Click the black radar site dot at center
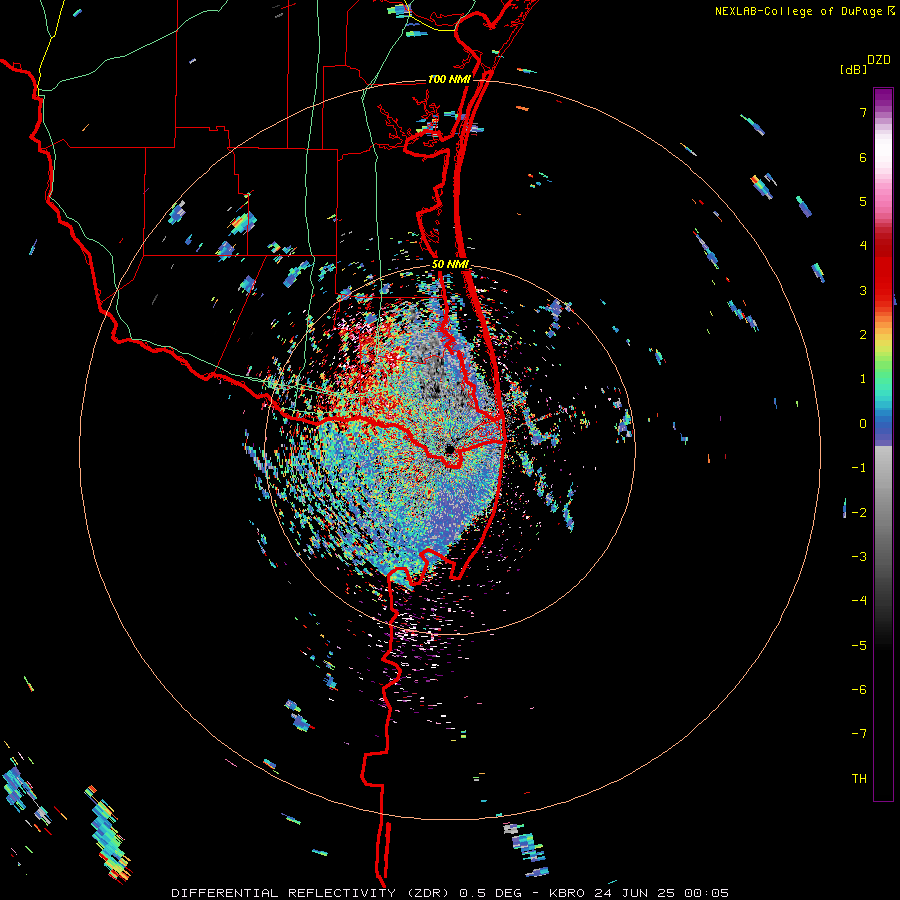This screenshot has height=900, width=900. (x=449, y=448)
